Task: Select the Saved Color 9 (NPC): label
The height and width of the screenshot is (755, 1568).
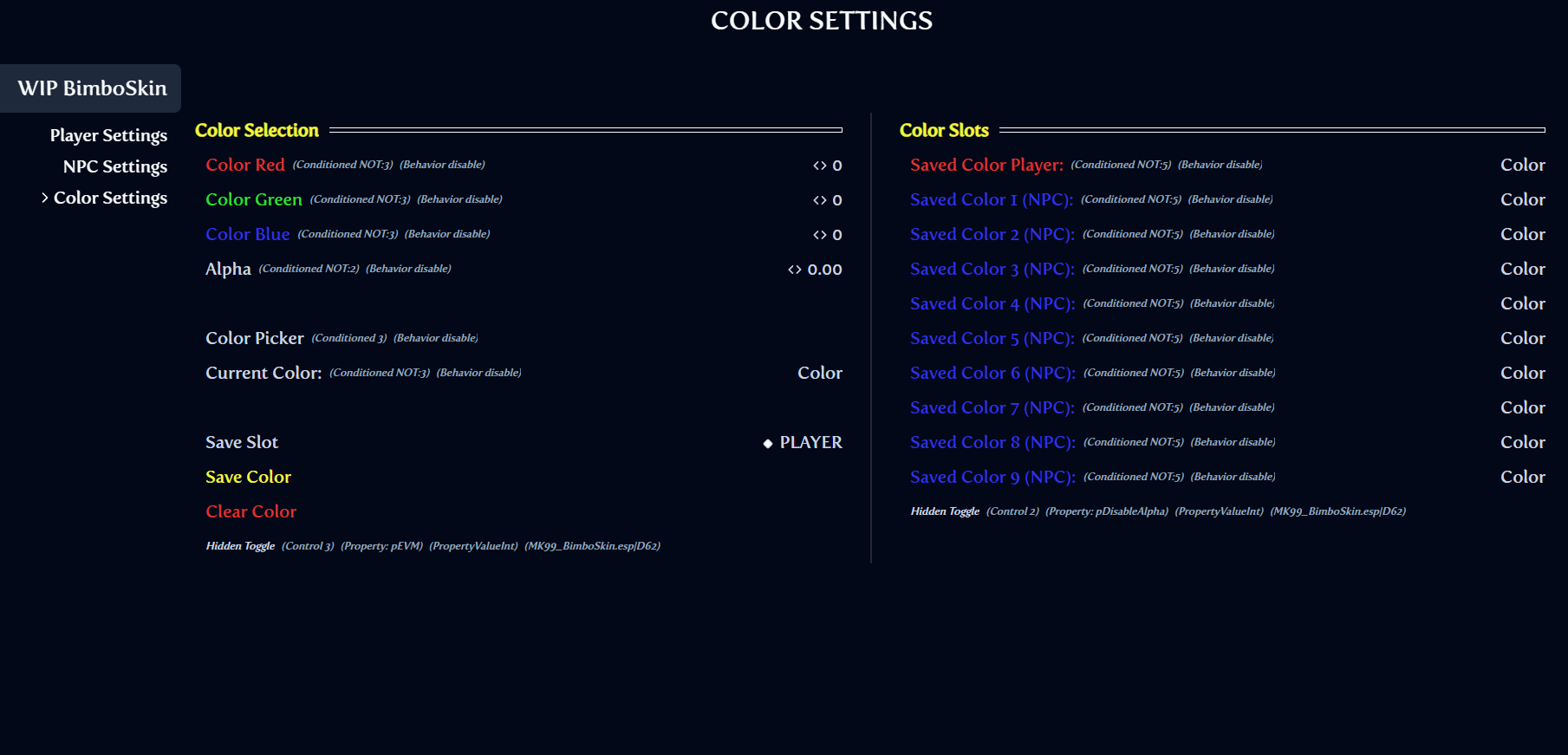Action: click(x=992, y=477)
